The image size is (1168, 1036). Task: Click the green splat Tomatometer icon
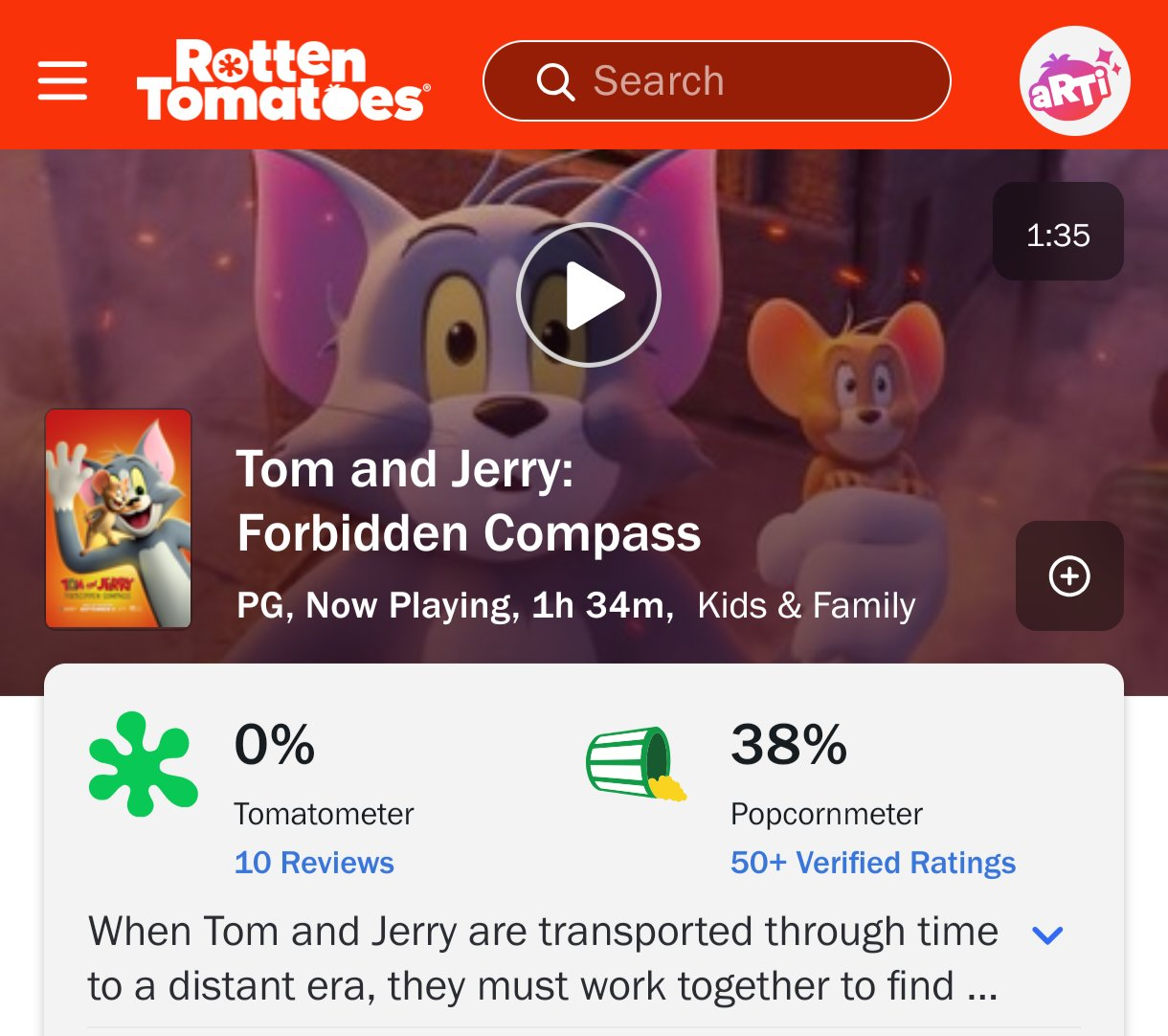[x=144, y=764]
